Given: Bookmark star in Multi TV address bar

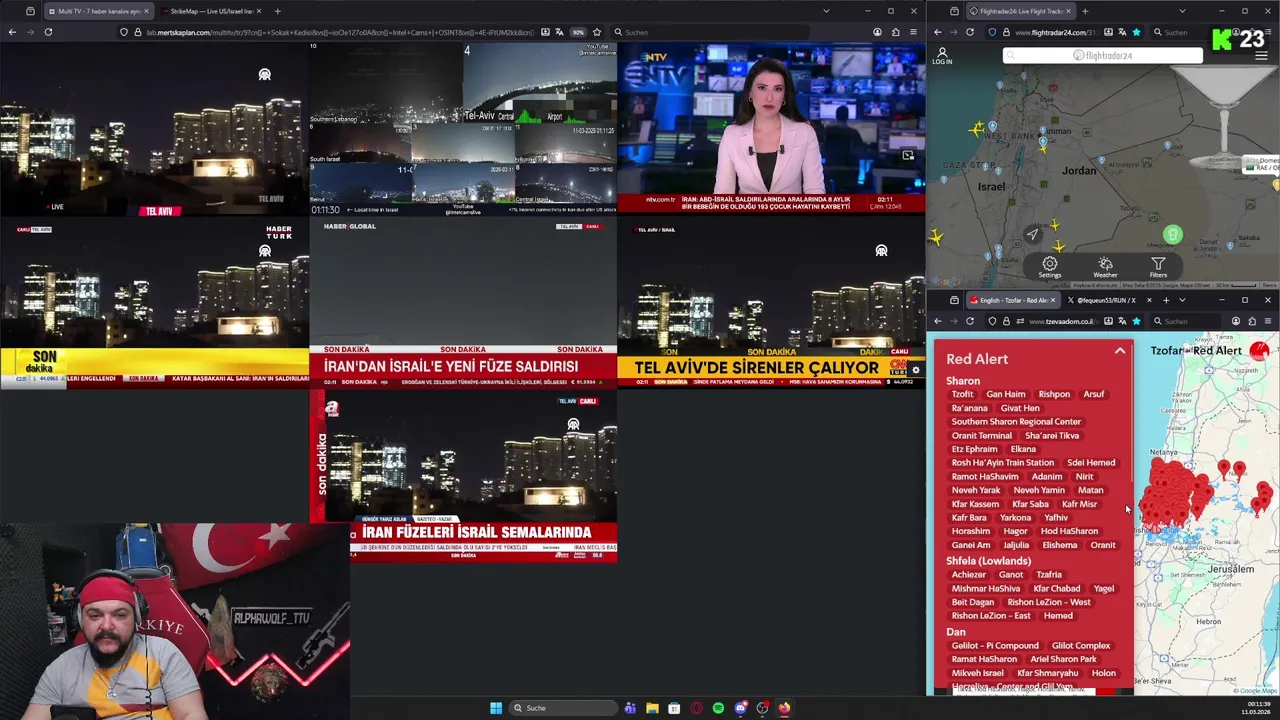Looking at the screenshot, I should (x=597, y=32).
